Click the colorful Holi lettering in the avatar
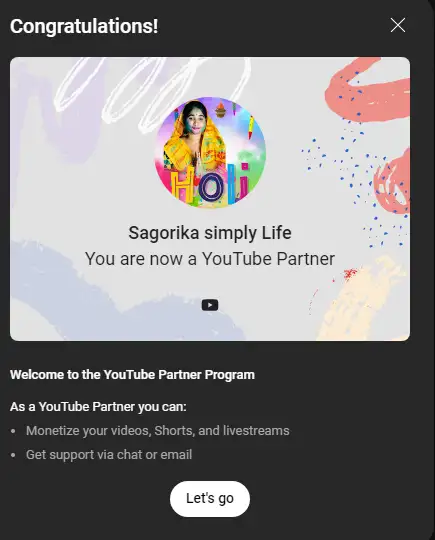The image size is (435, 540). [209, 185]
